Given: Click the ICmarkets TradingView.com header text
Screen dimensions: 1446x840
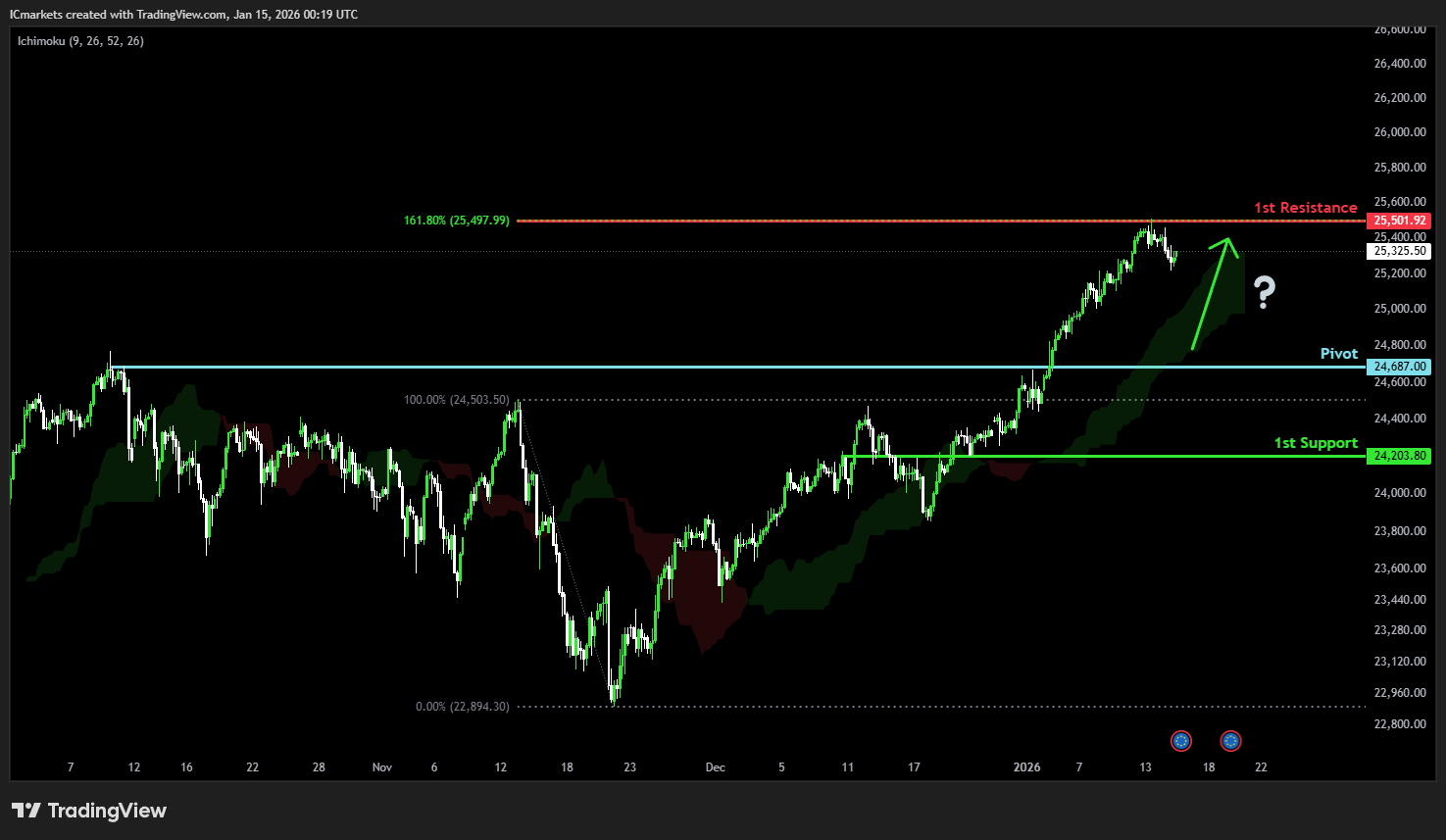Looking at the screenshot, I should (x=183, y=15).
